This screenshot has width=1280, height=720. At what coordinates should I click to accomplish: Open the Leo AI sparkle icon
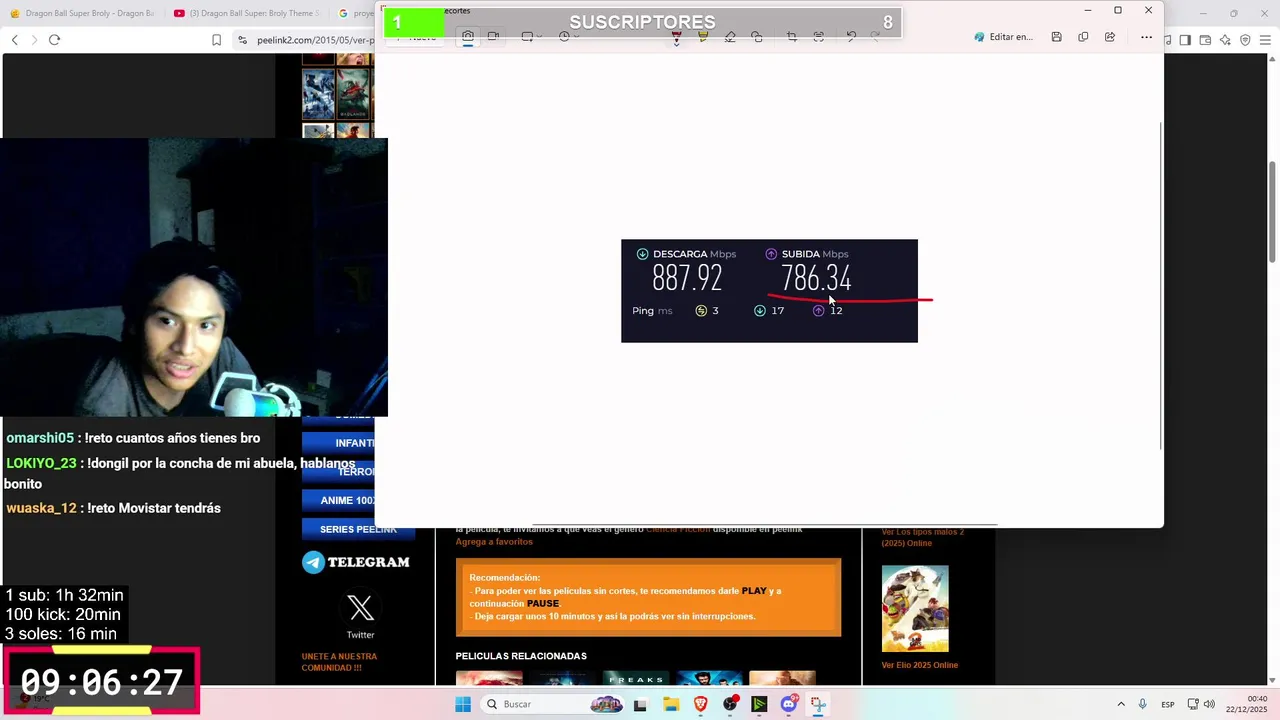pyautogui.click(x=1225, y=40)
